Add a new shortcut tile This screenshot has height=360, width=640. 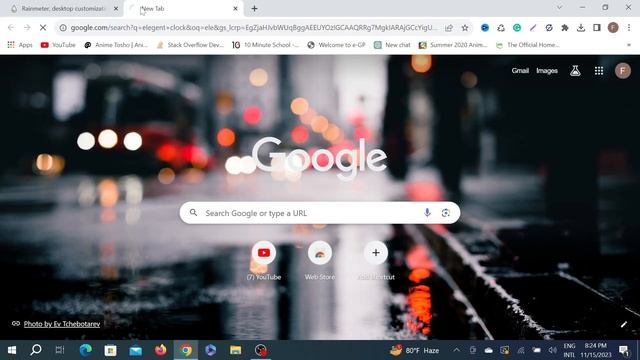[376, 260]
